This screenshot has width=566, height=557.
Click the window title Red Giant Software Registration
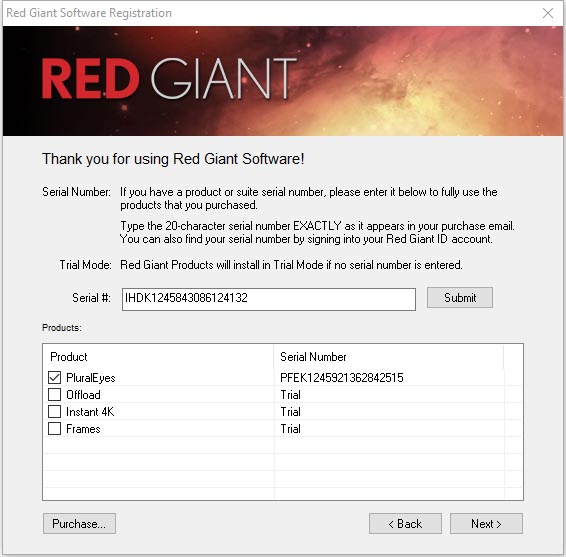tap(89, 13)
